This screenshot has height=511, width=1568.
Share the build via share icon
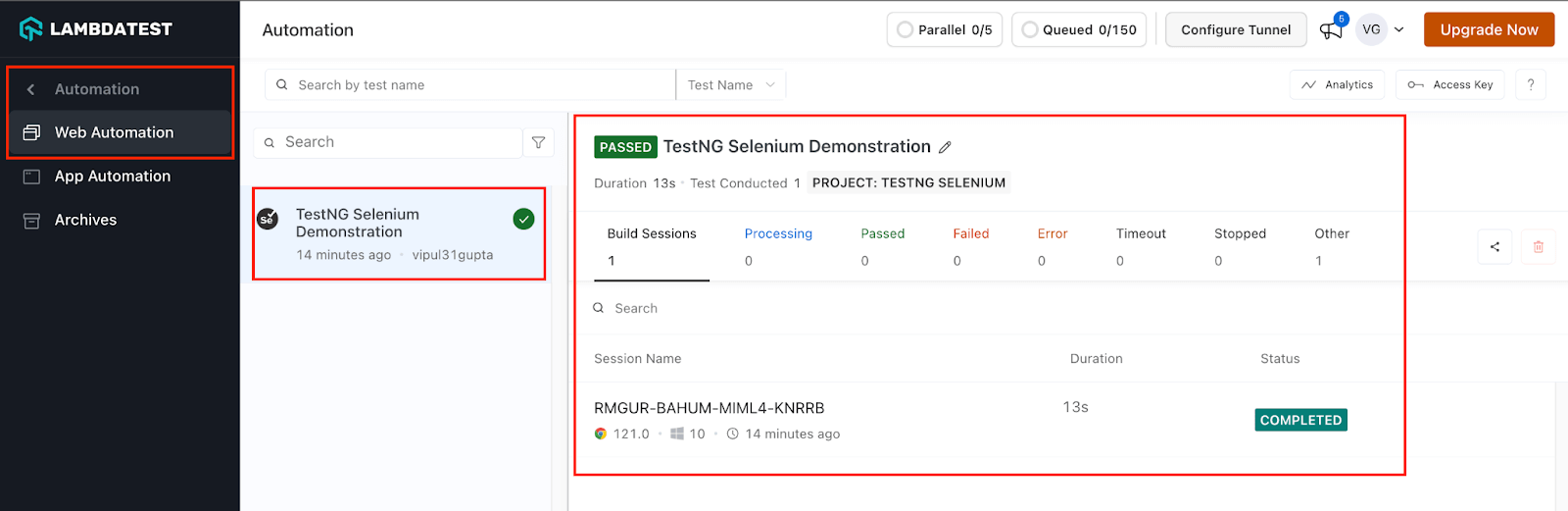[1494, 246]
